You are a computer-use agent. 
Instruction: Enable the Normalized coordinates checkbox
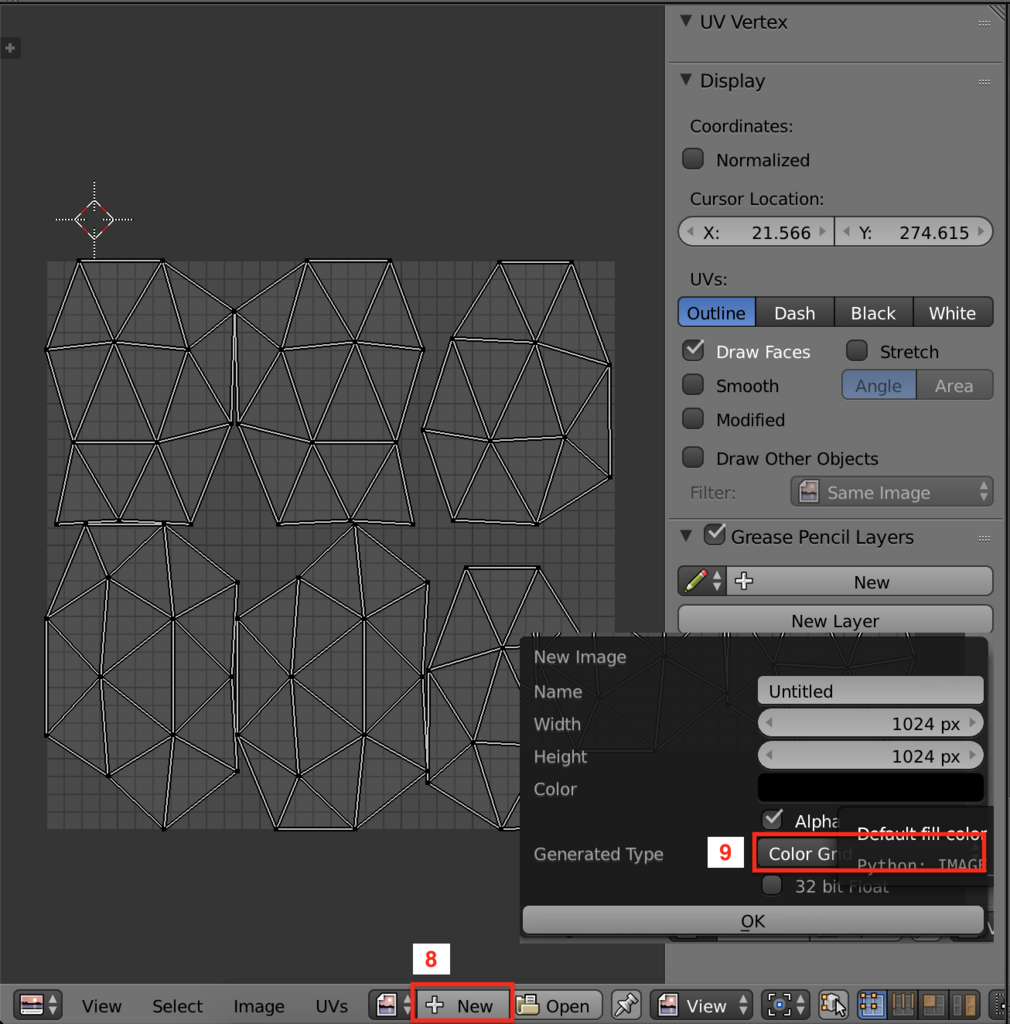pyautogui.click(x=693, y=159)
